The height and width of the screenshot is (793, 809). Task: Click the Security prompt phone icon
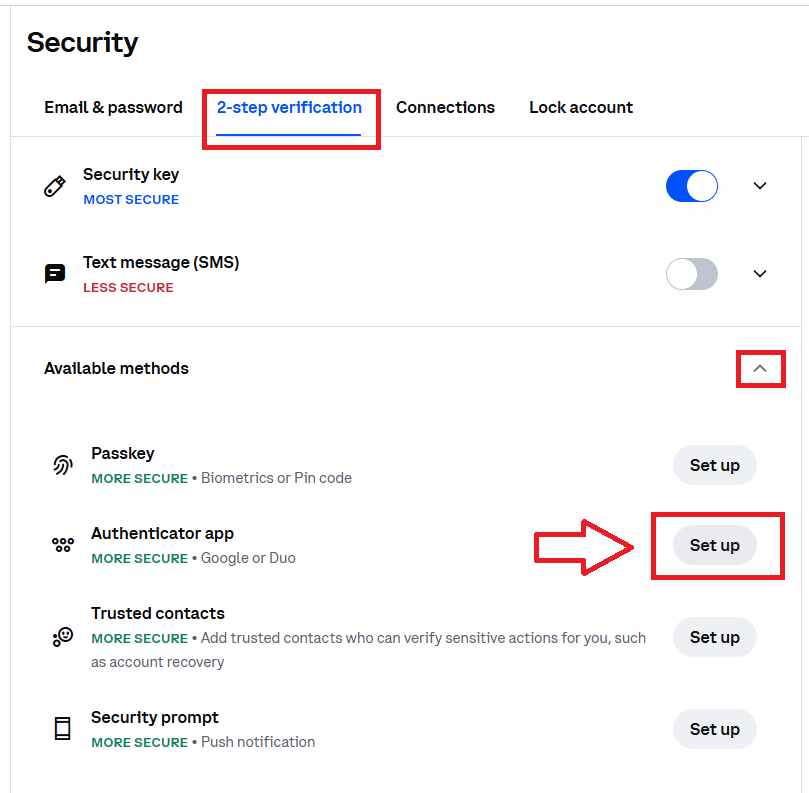pos(62,729)
